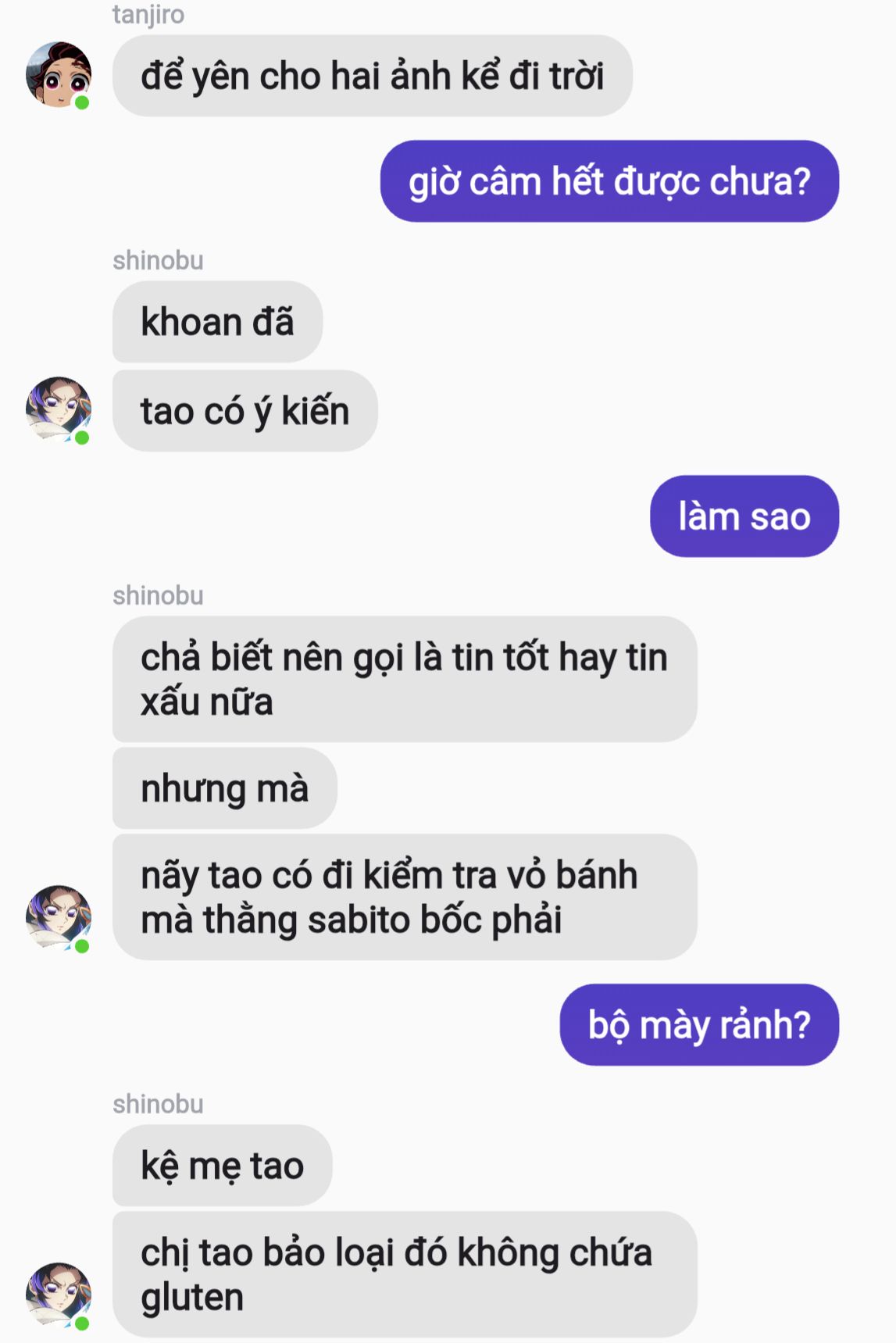Tap shinobu's avatar beside the gluten message

point(59,1295)
